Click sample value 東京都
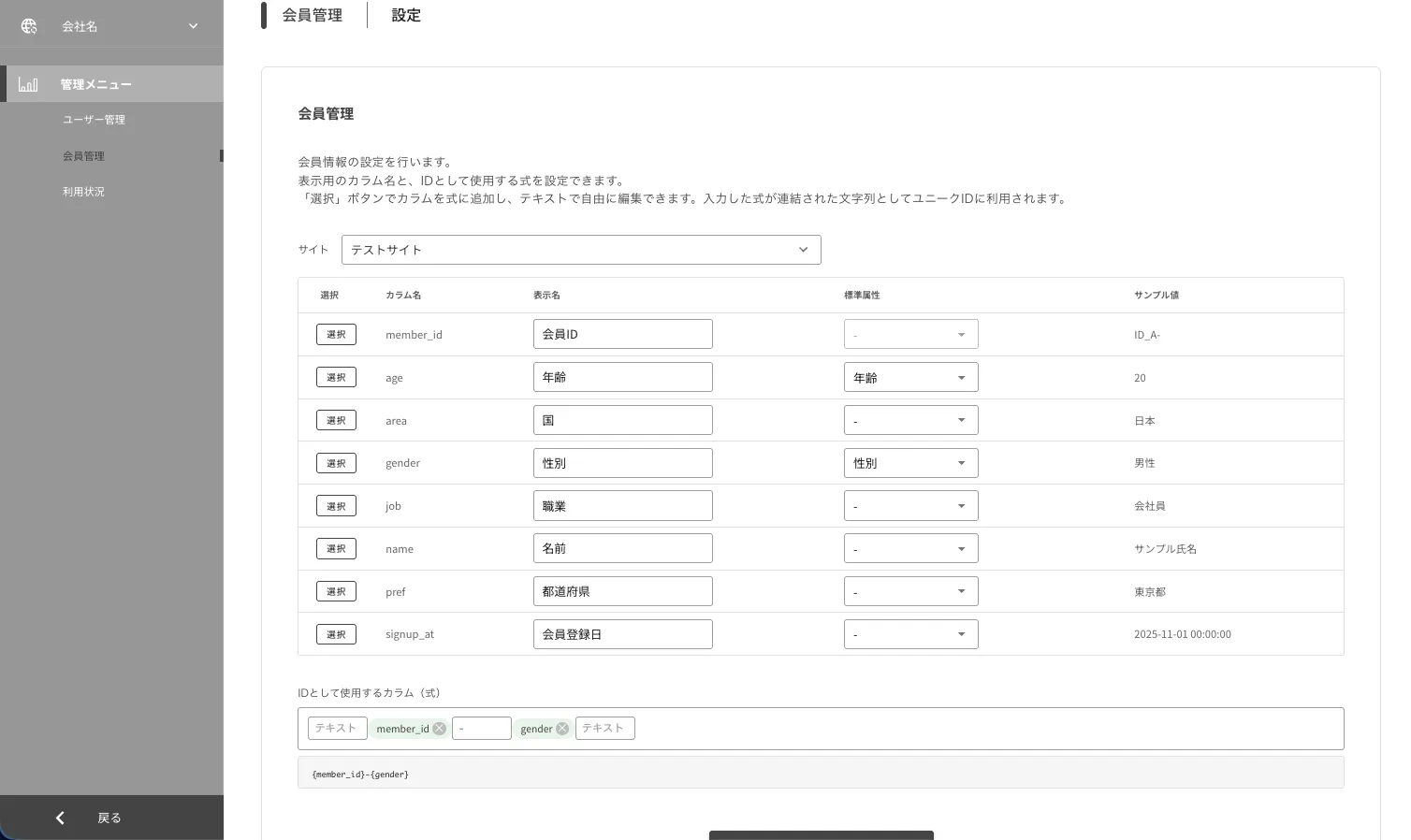Image resolution: width=1411 pixels, height=840 pixels. point(1150,592)
